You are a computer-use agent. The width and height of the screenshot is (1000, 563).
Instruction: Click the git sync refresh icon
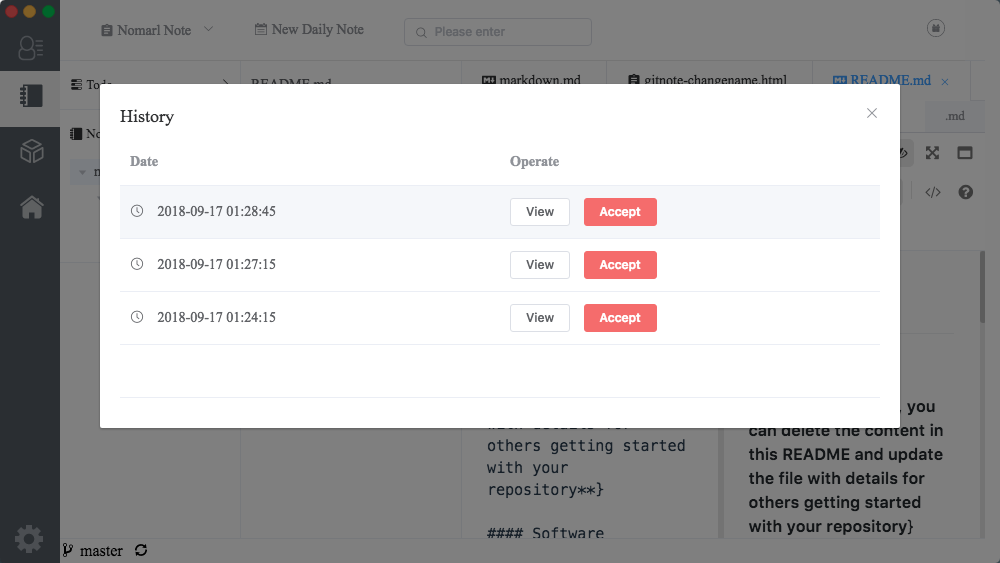point(141,550)
